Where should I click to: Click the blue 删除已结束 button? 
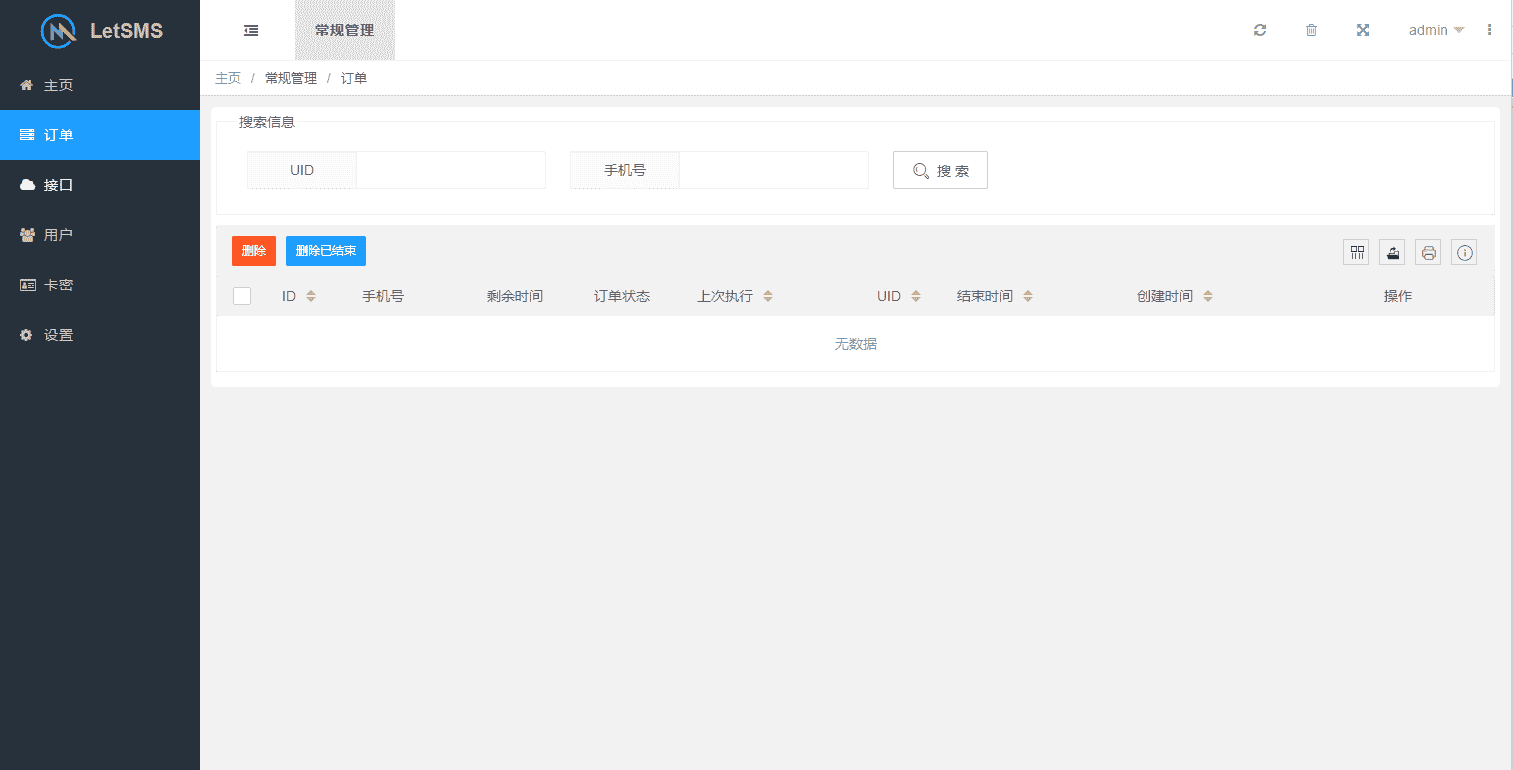coord(325,251)
